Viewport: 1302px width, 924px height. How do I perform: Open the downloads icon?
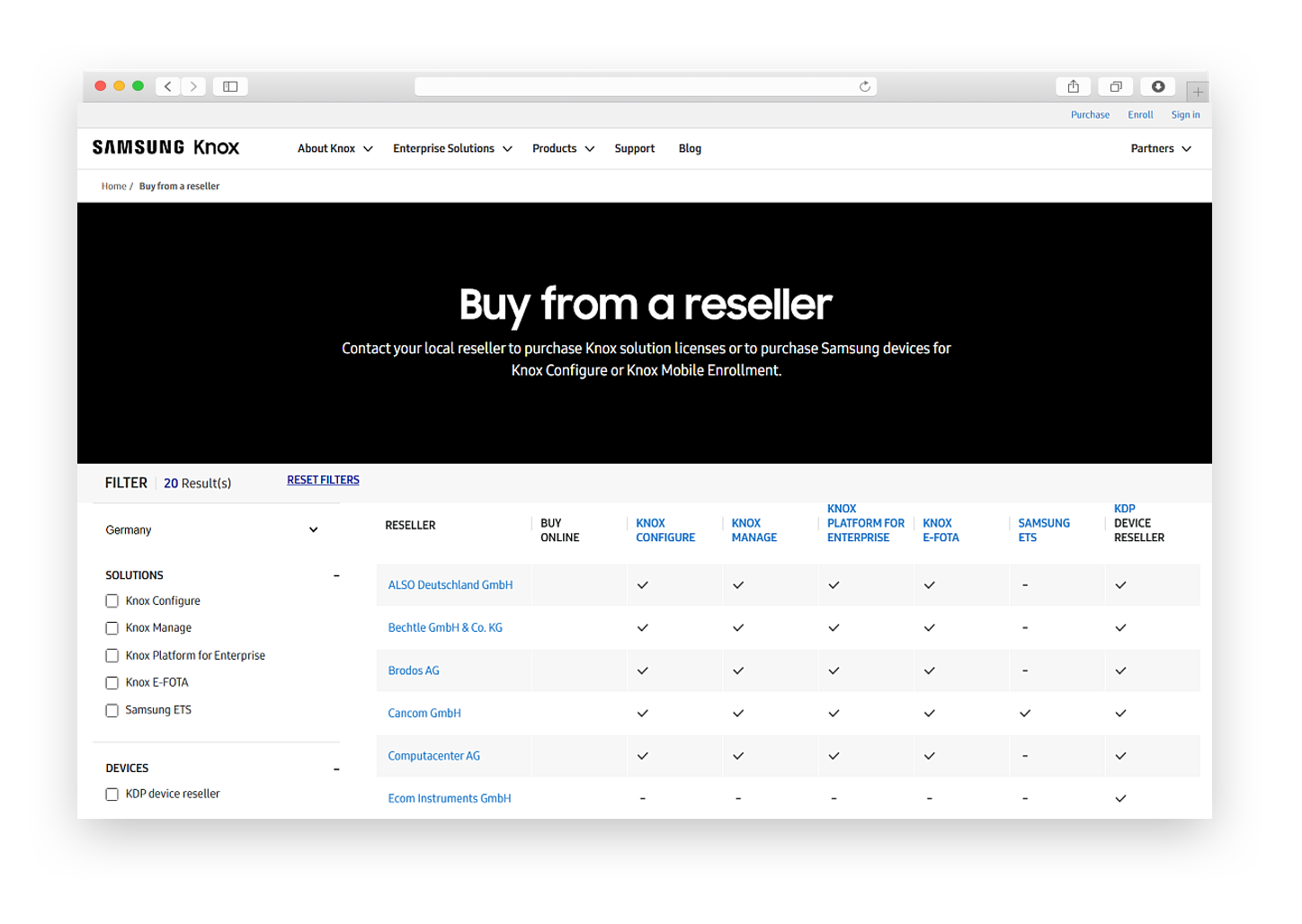point(1158,86)
